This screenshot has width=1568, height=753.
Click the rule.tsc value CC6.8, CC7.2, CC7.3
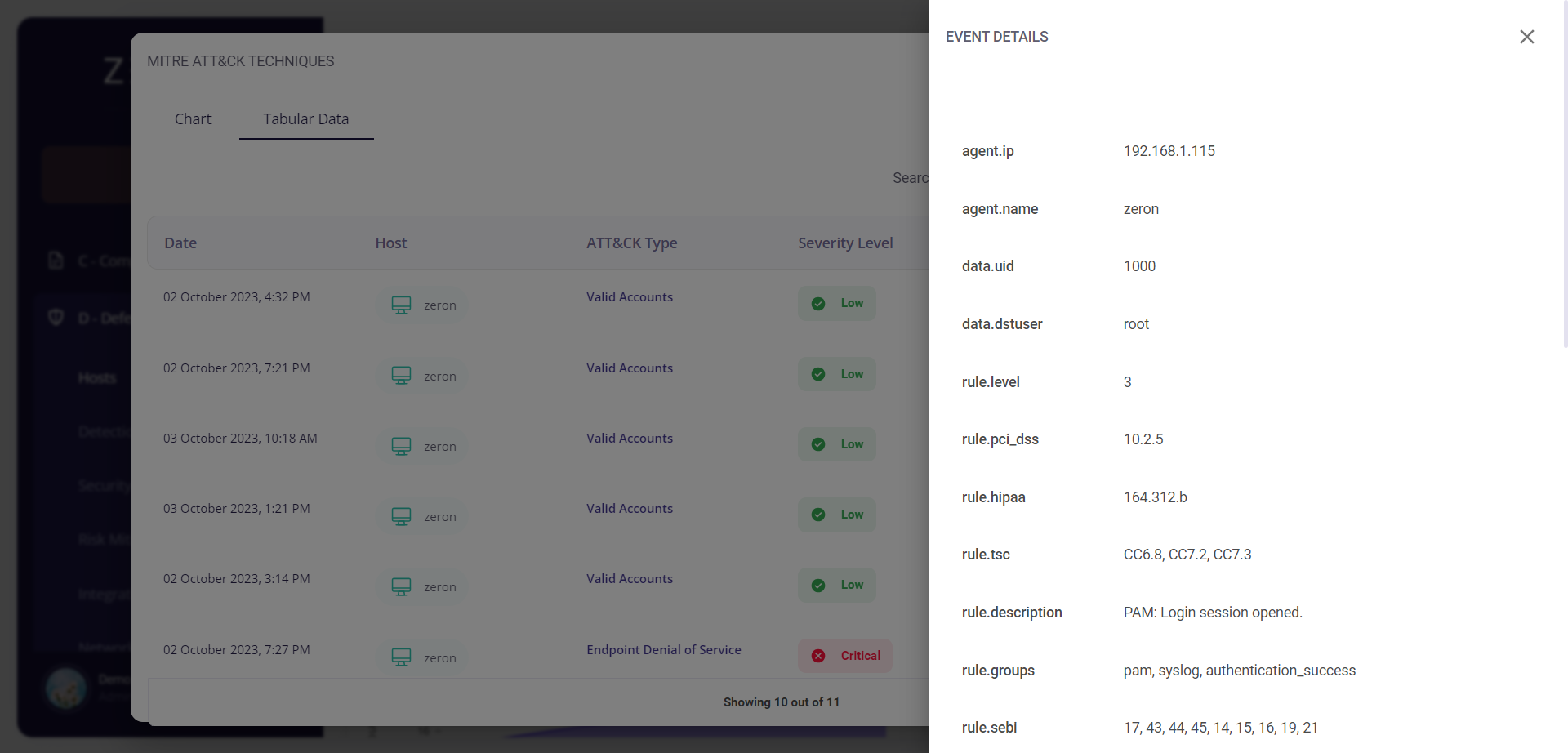pos(1187,555)
